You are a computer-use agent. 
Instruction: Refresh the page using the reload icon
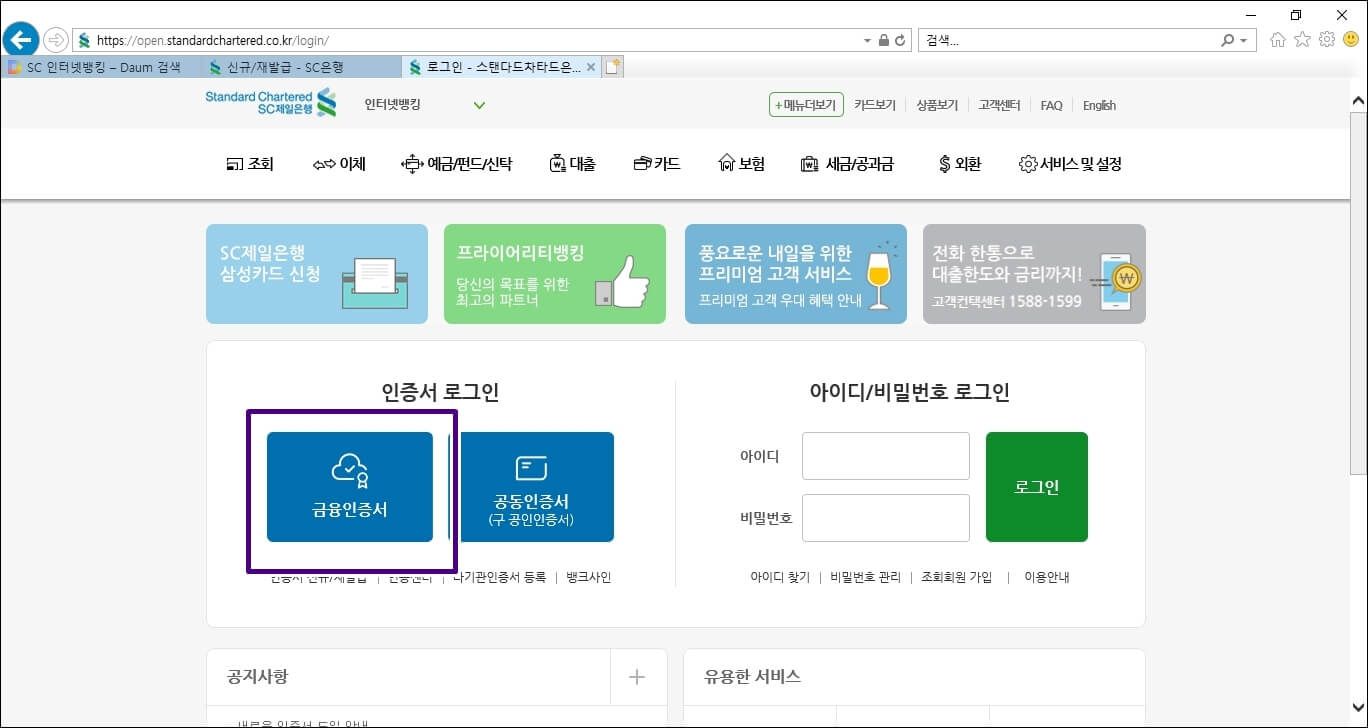pos(900,41)
